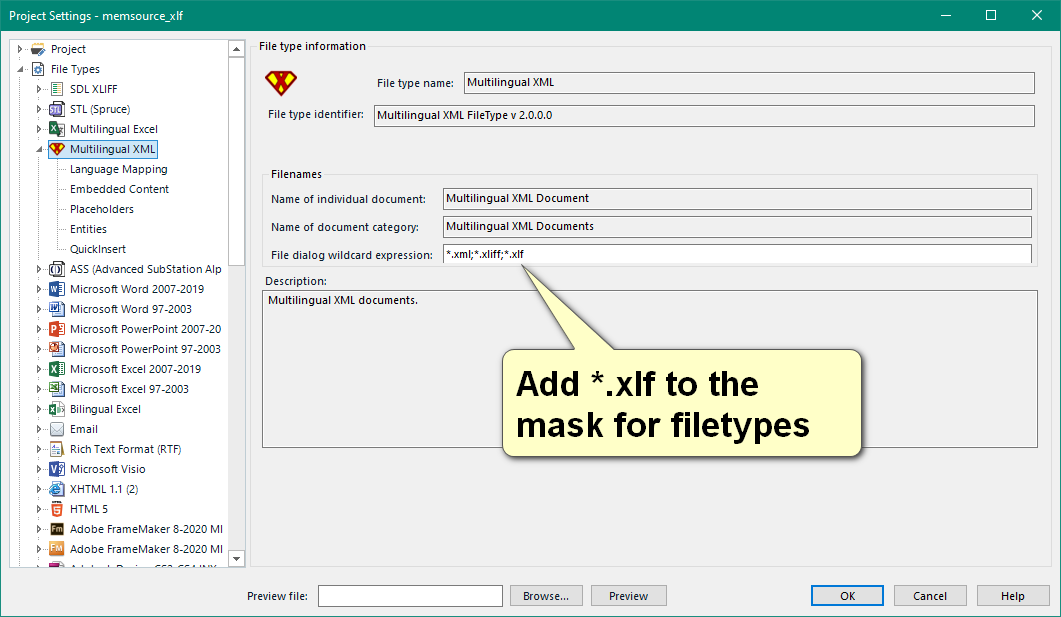The width and height of the screenshot is (1061, 617).
Task: Click the tree vertical scrollbar thumb
Action: pos(236,162)
